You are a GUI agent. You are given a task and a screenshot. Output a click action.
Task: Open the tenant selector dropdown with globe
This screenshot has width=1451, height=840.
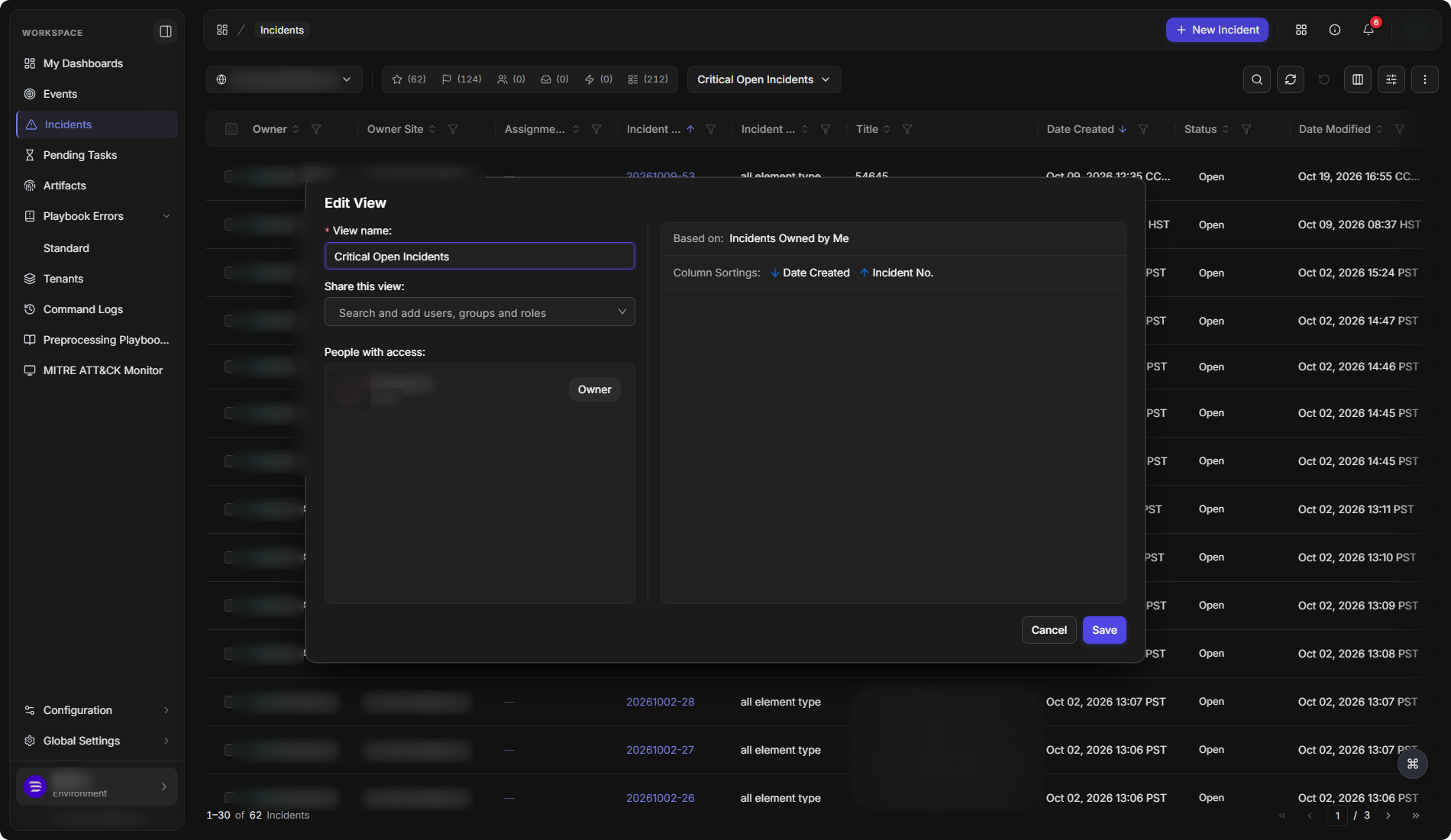pos(284,79)
